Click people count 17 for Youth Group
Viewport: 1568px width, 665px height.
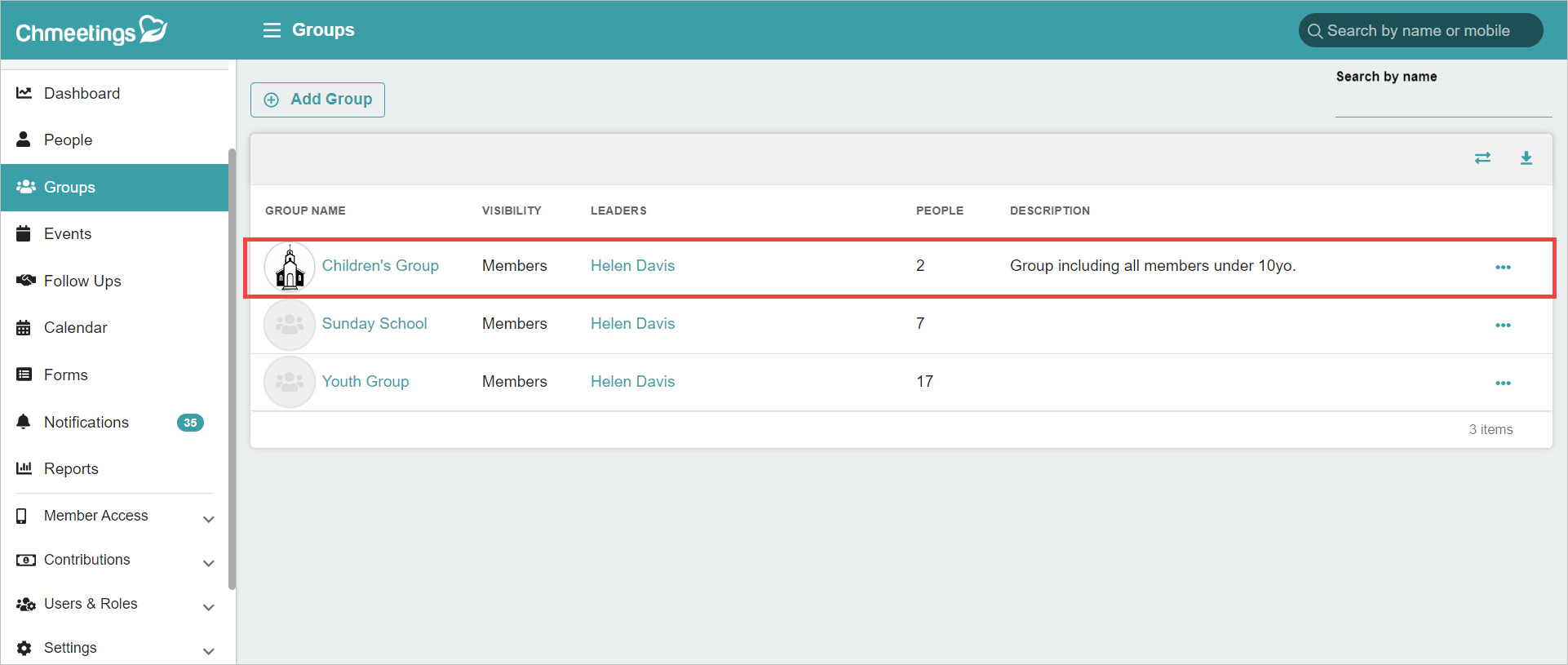(x=924, y=382)
